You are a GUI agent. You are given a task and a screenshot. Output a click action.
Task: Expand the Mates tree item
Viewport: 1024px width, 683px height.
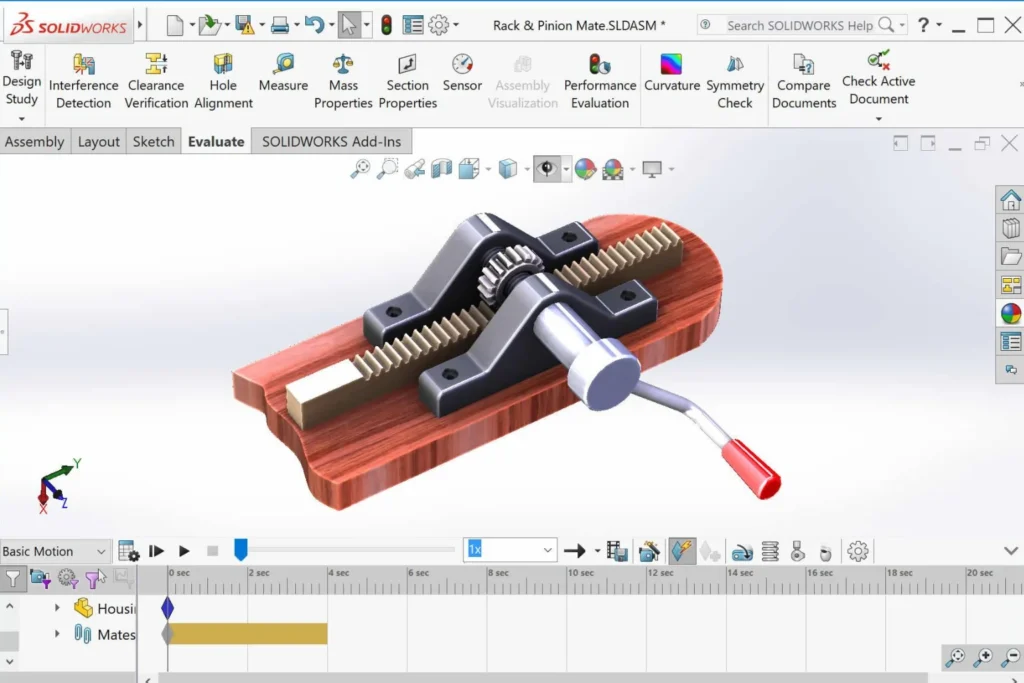click(57, 634)
